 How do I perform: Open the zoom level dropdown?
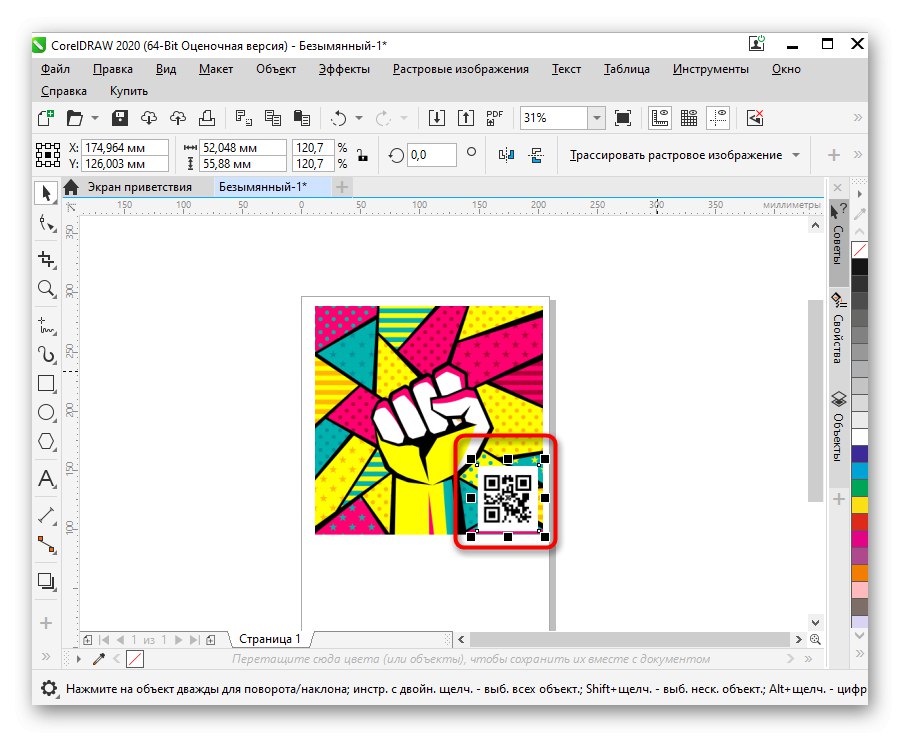(596, 117)
